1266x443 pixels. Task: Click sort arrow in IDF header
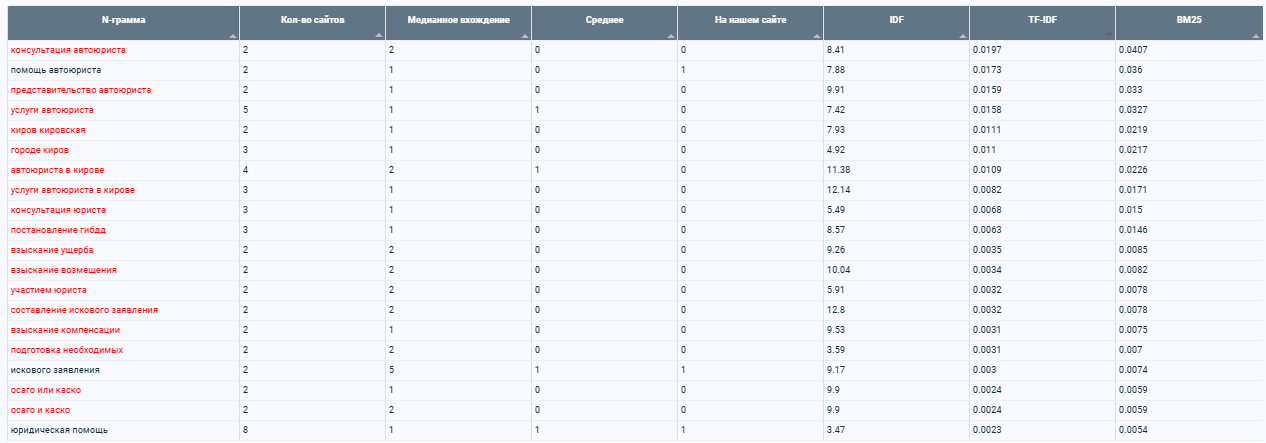point(962,35)
